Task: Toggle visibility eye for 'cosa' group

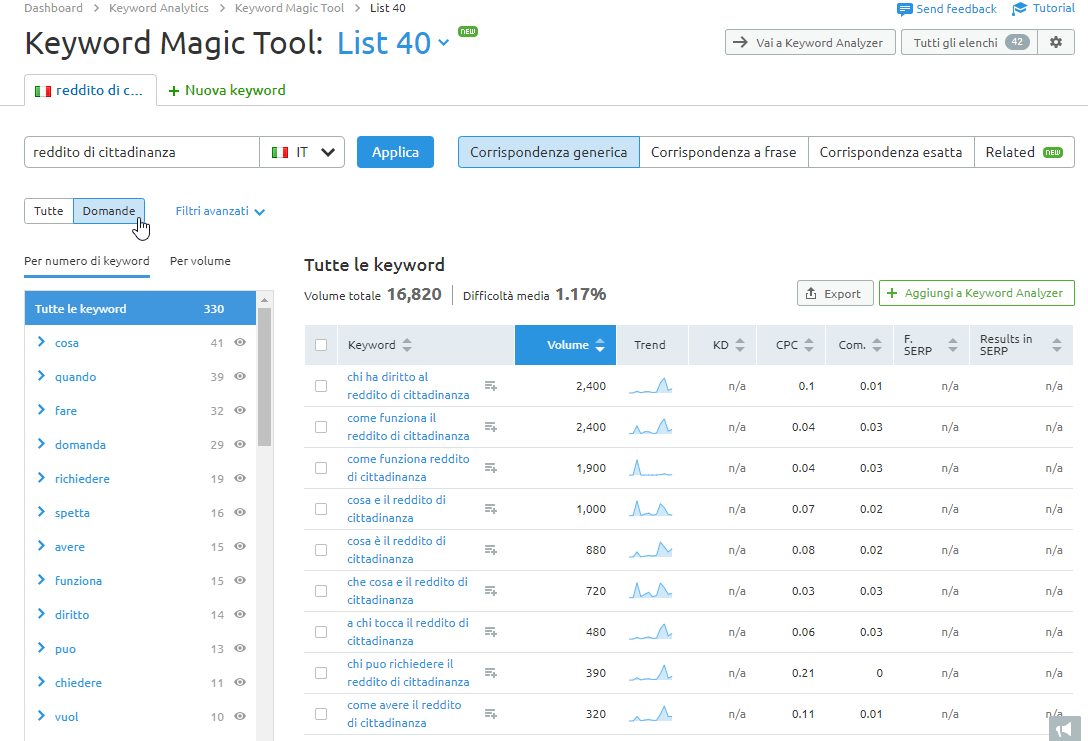Action: click(x=240, y=342)
